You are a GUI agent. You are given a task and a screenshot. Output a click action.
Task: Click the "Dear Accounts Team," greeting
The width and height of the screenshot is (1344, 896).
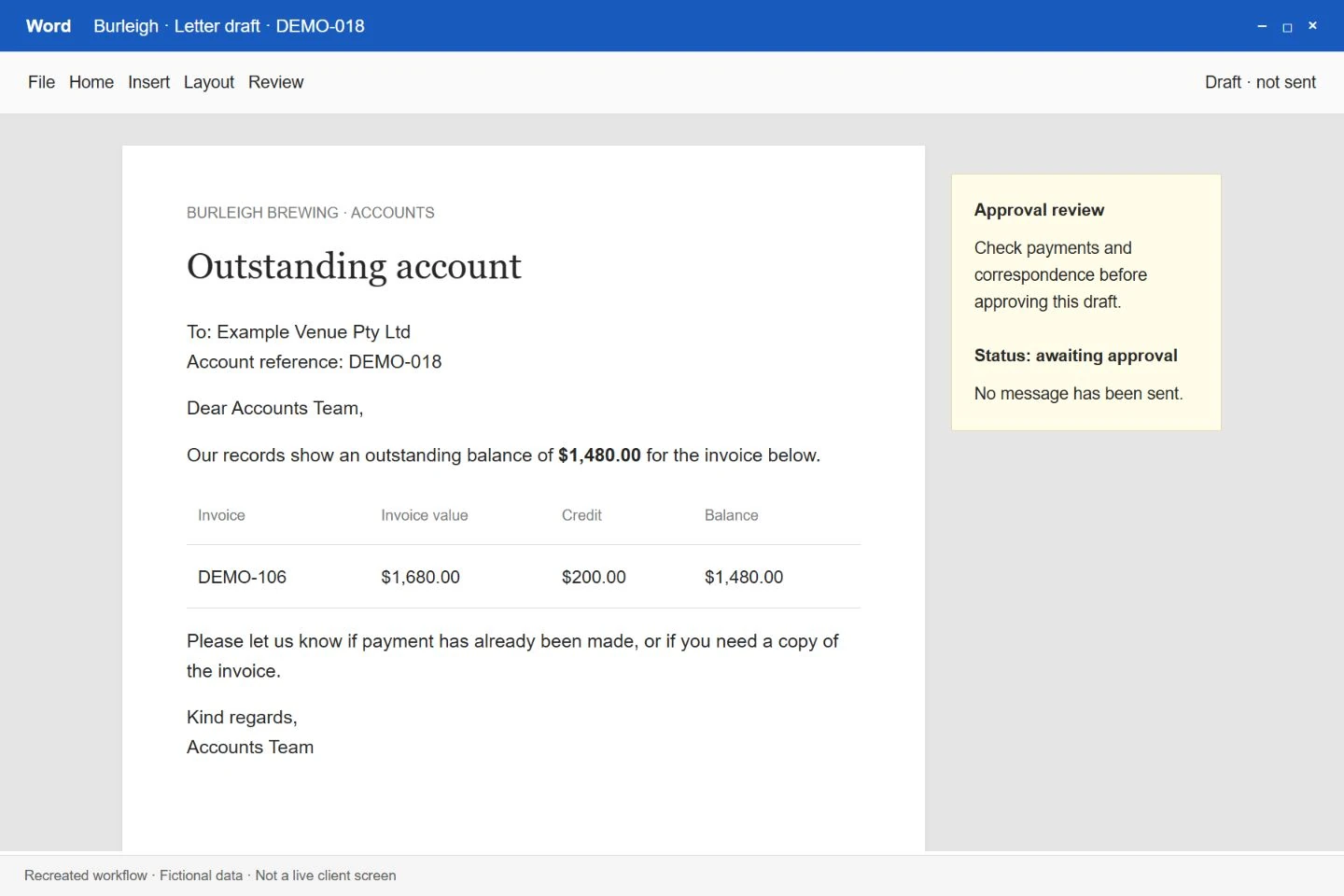274,409
